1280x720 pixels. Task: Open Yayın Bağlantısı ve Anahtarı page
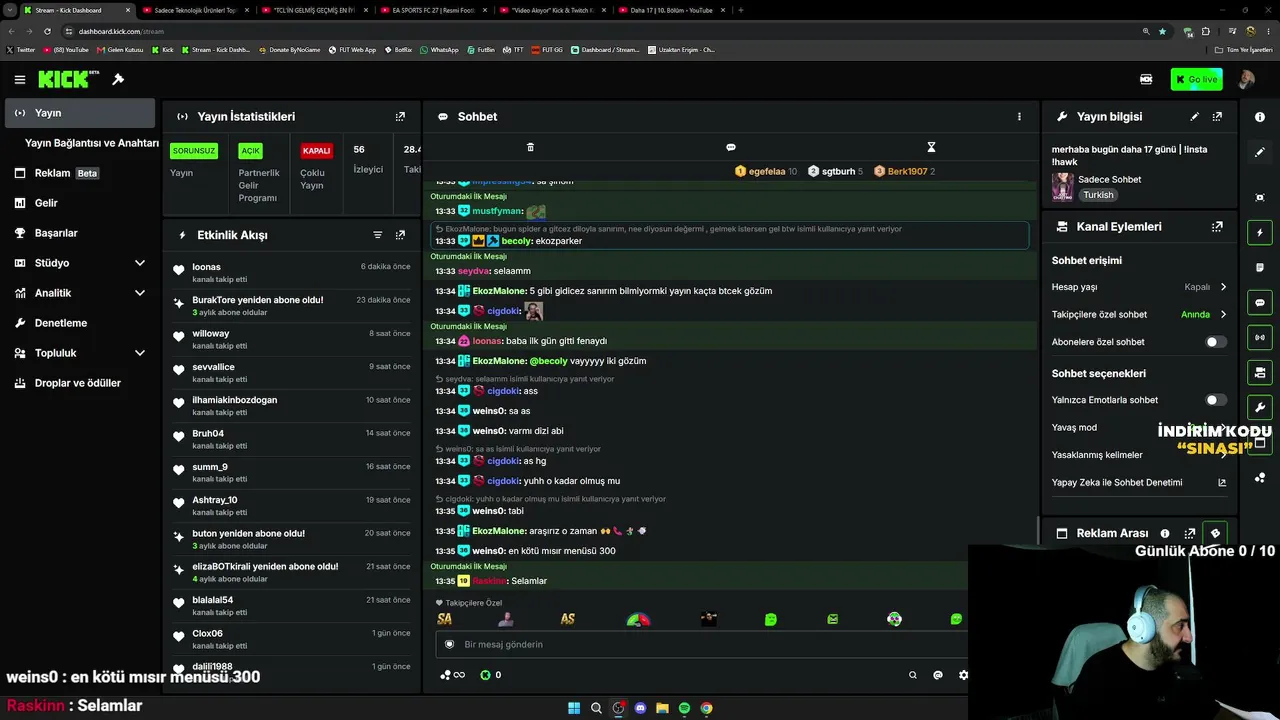92,143
